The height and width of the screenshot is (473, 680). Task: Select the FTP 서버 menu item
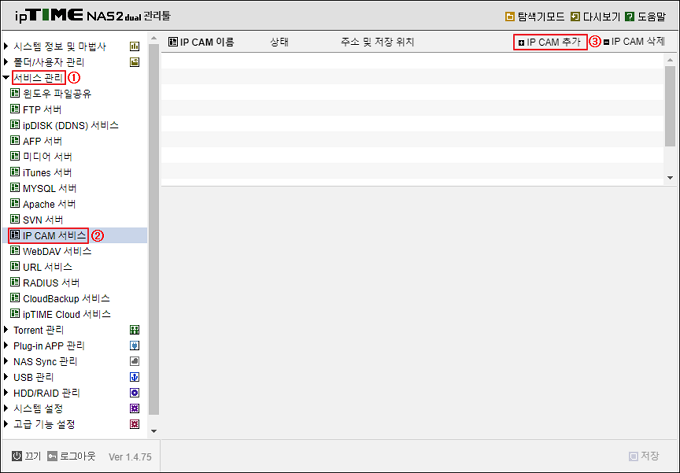click(42, 110)
